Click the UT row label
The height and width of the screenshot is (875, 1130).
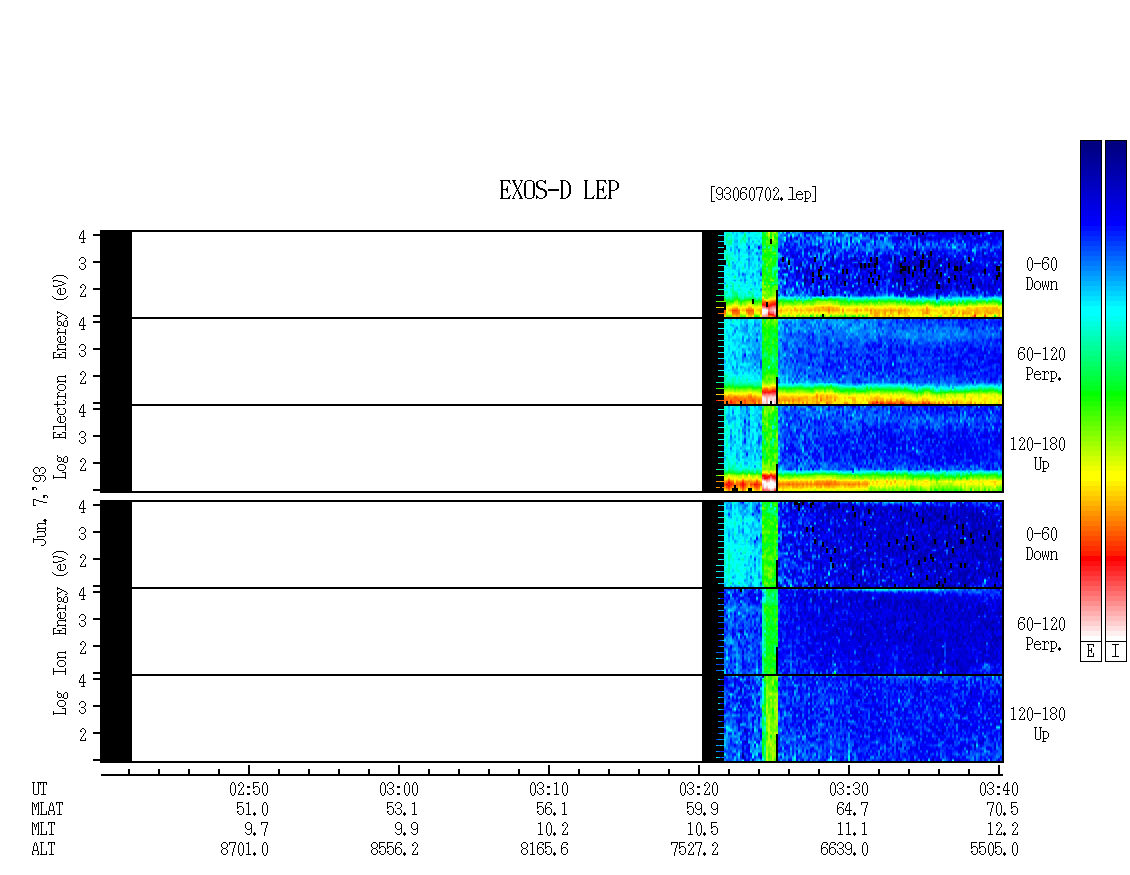[x=39, y=789]
